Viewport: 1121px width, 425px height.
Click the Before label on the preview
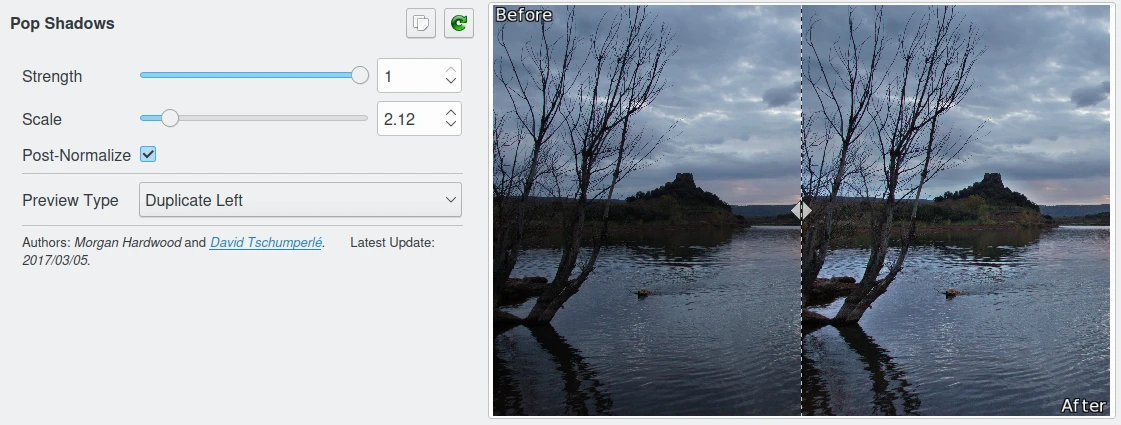coord(523,15)
